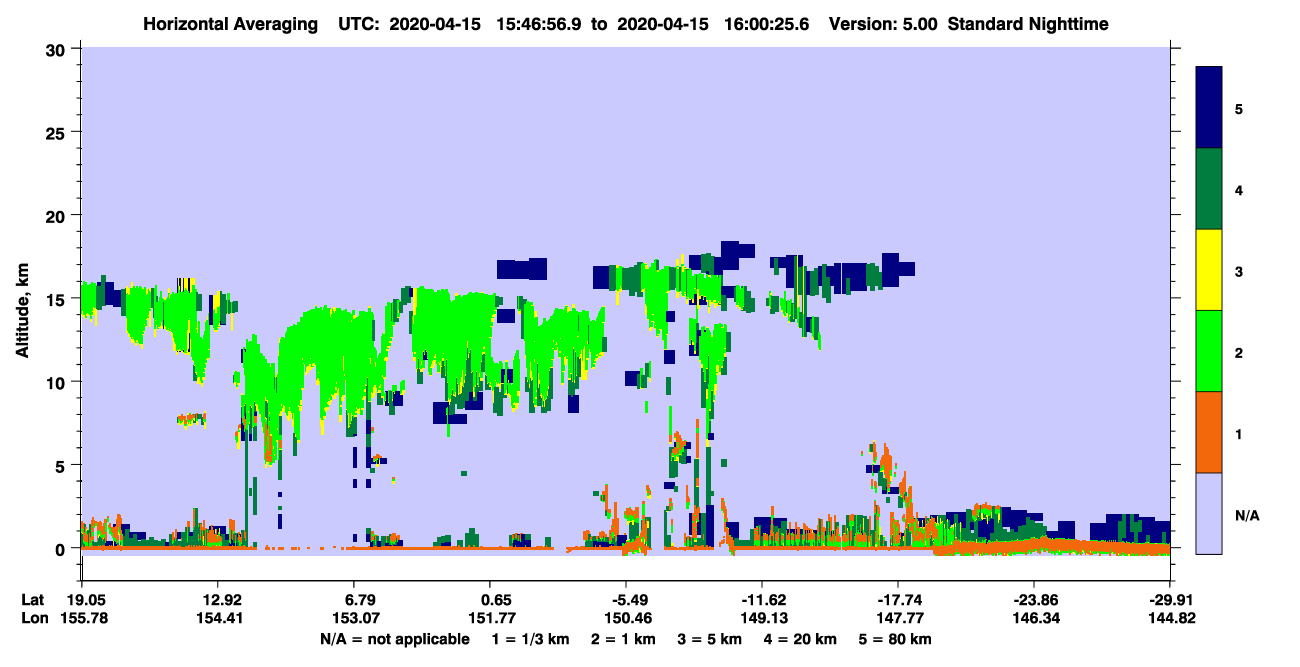Viewport: 1300px width, 667px height.
Task: Click the '1 = 1/3 km' legend note
Action: 532,639
